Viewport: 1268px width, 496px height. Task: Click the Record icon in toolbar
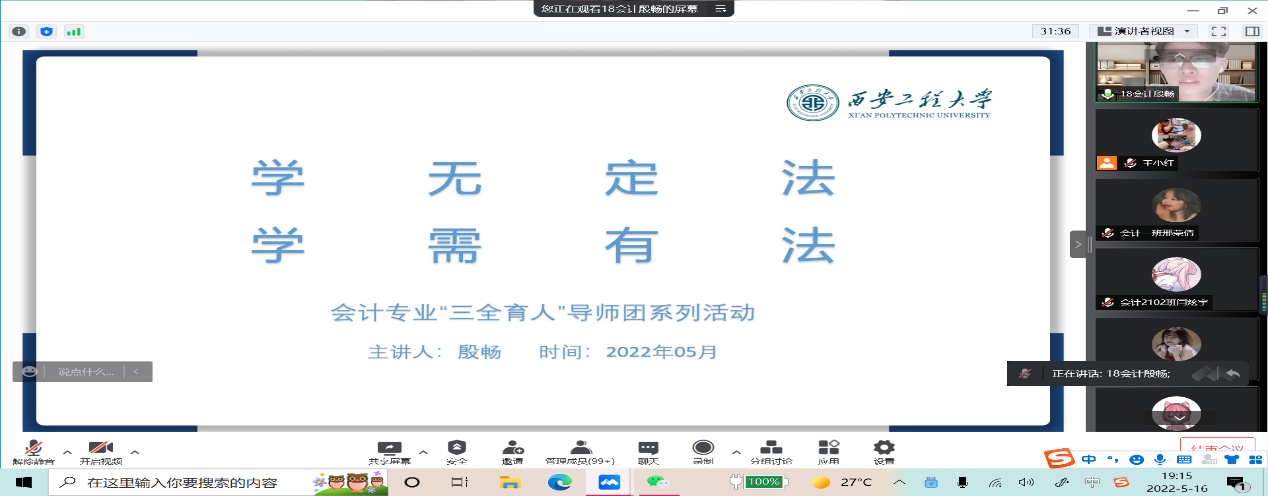coord(703,450)
